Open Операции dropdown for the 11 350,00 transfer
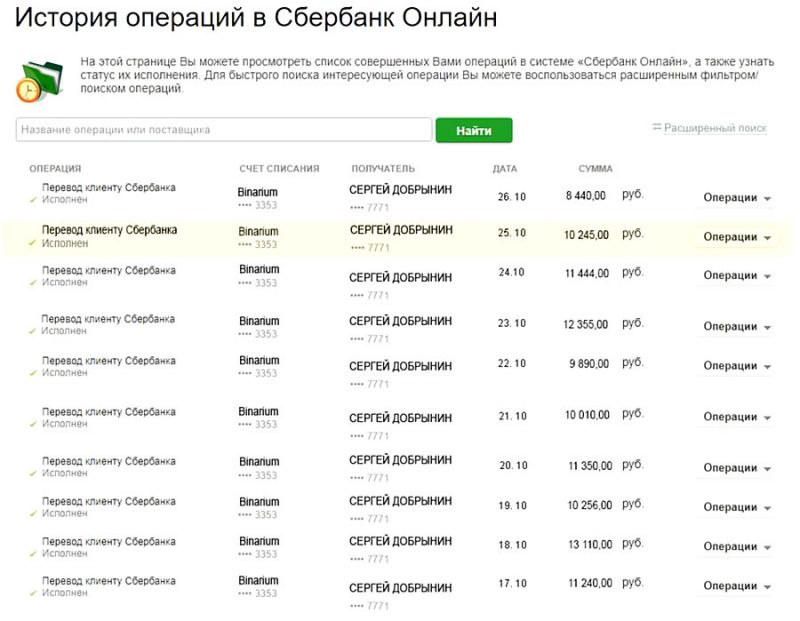The width and height of the screenshot is (800, 621). coord(736,468)
